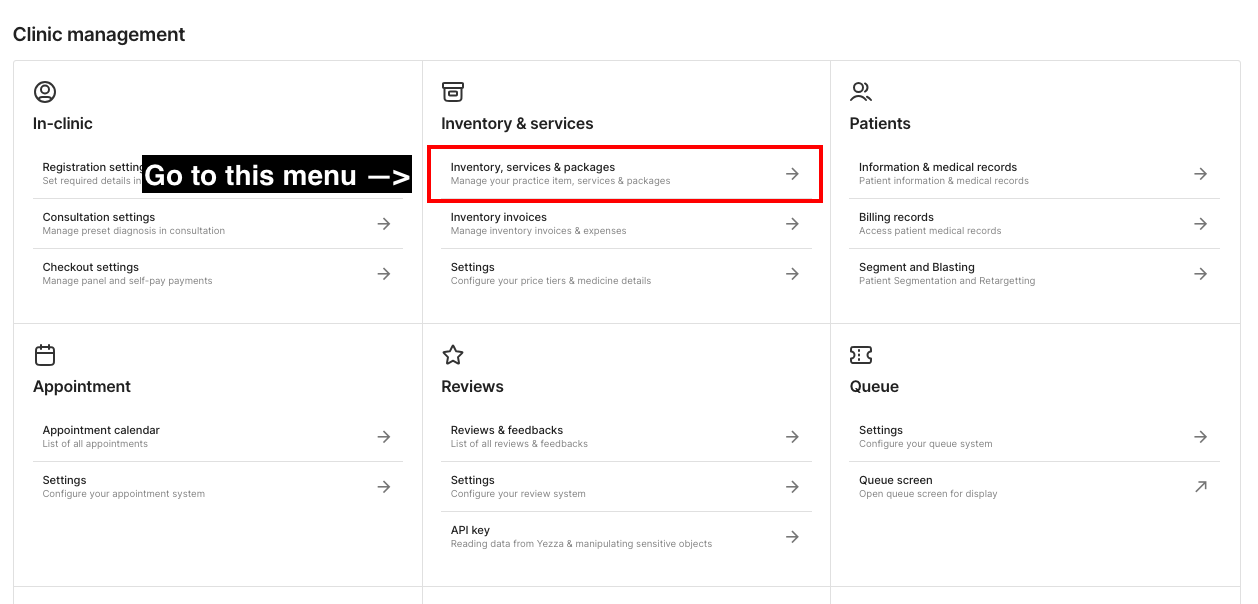Click the In-clinic person icon

point(44,92)
